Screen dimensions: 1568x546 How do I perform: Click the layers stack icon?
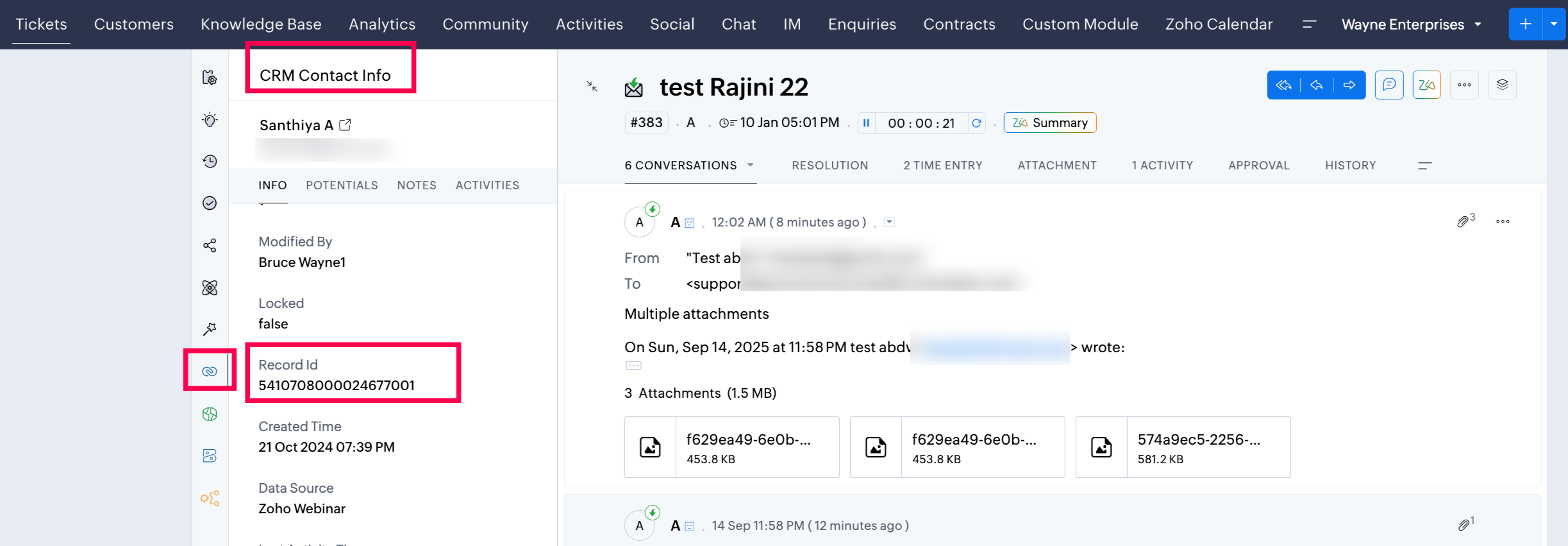(x=1502, y=85)
